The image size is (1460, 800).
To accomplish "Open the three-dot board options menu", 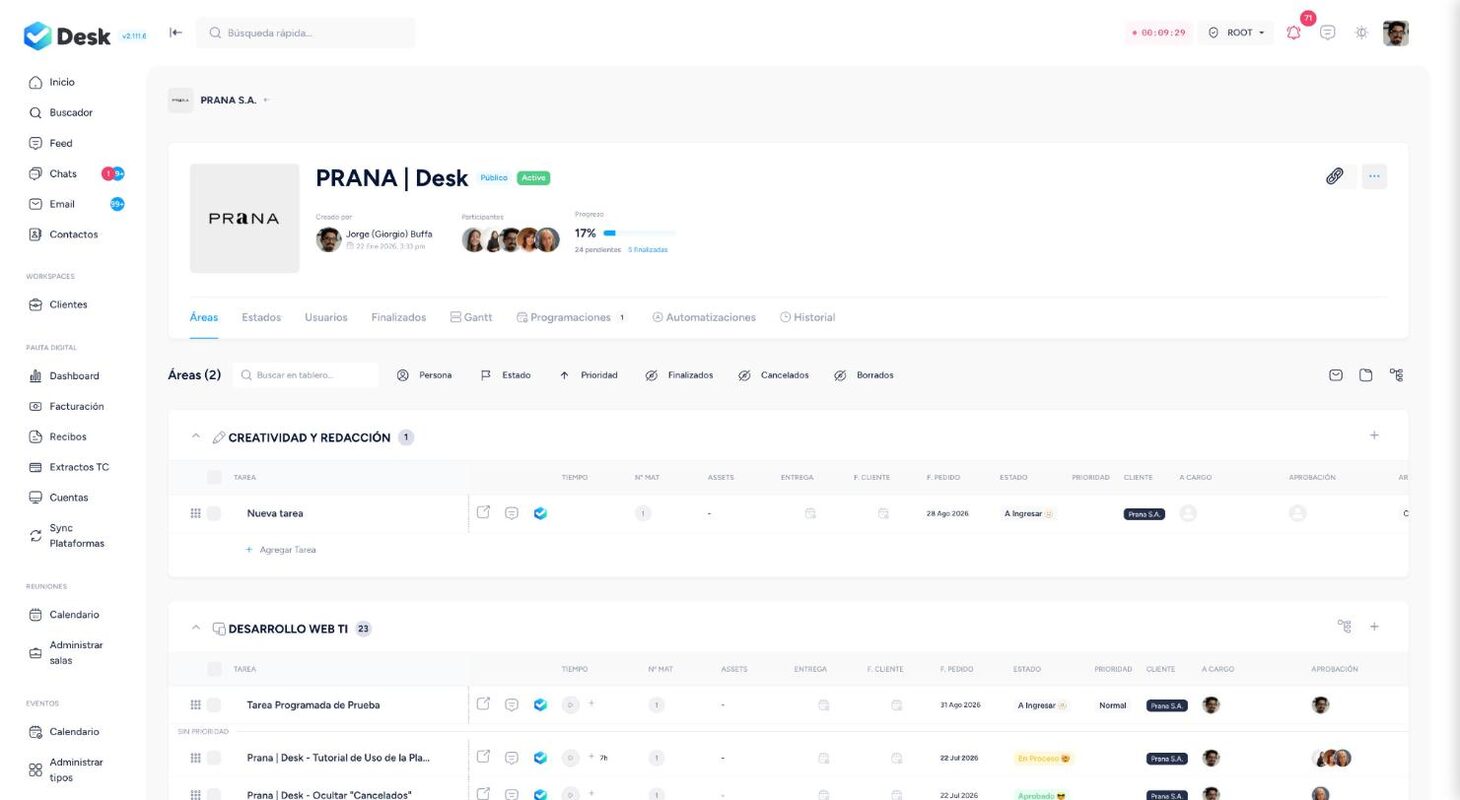I will 1374,176.
